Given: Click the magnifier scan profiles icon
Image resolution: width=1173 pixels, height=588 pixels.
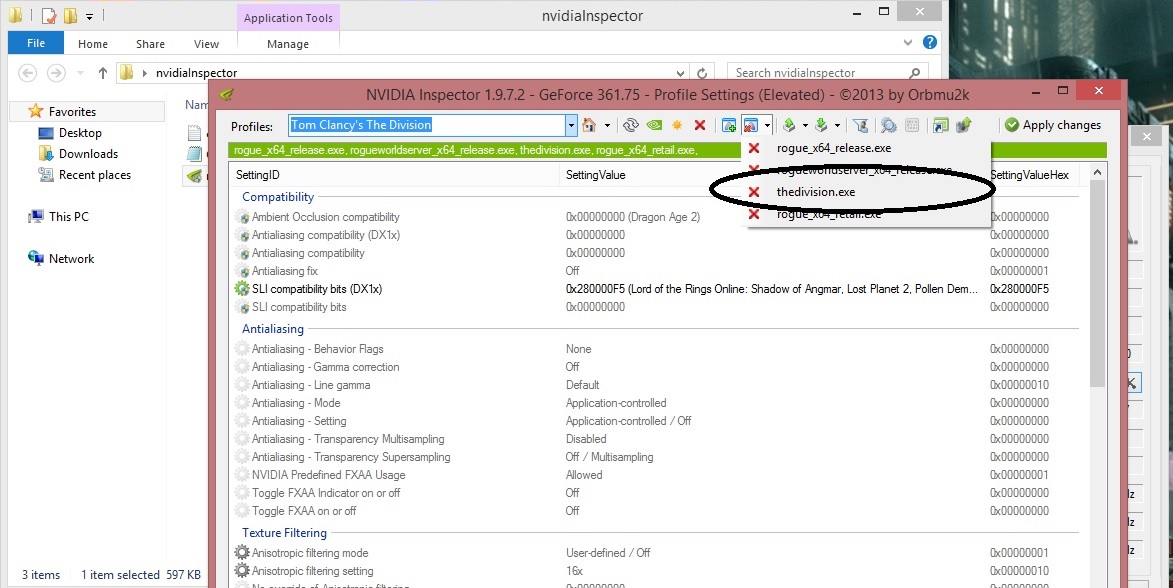Looking at the screenshot, I should coord(887,125).
